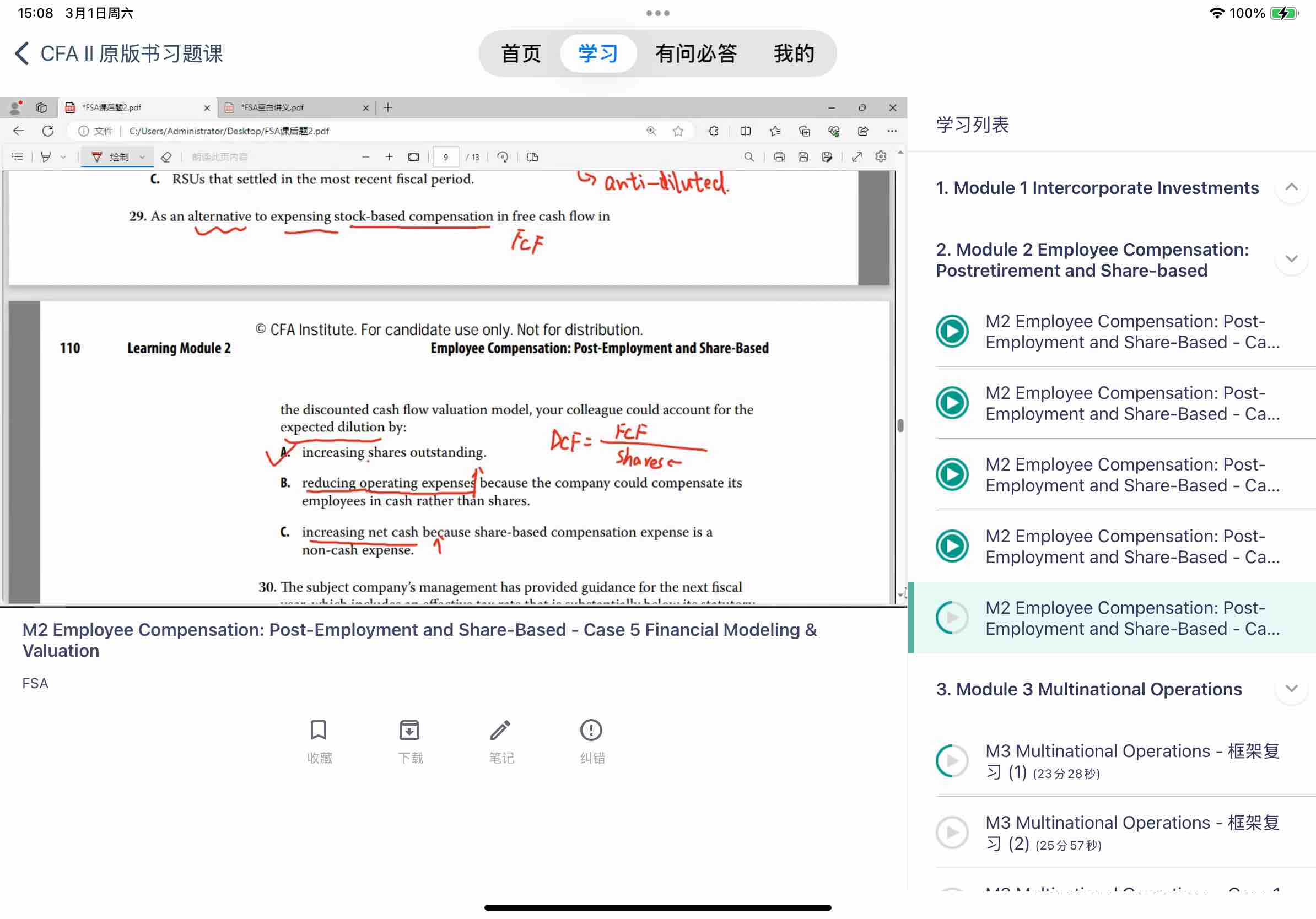Screen dimensions: 1316x919
Task: Enter PDF full screen mode
Action: coord(857,157)
